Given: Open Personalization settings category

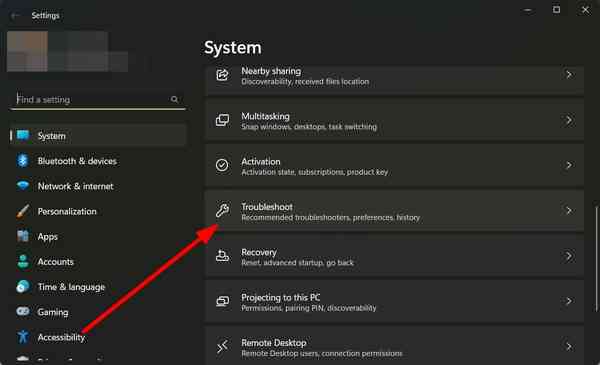Looking at the screenshot, I should pos(67,212).
